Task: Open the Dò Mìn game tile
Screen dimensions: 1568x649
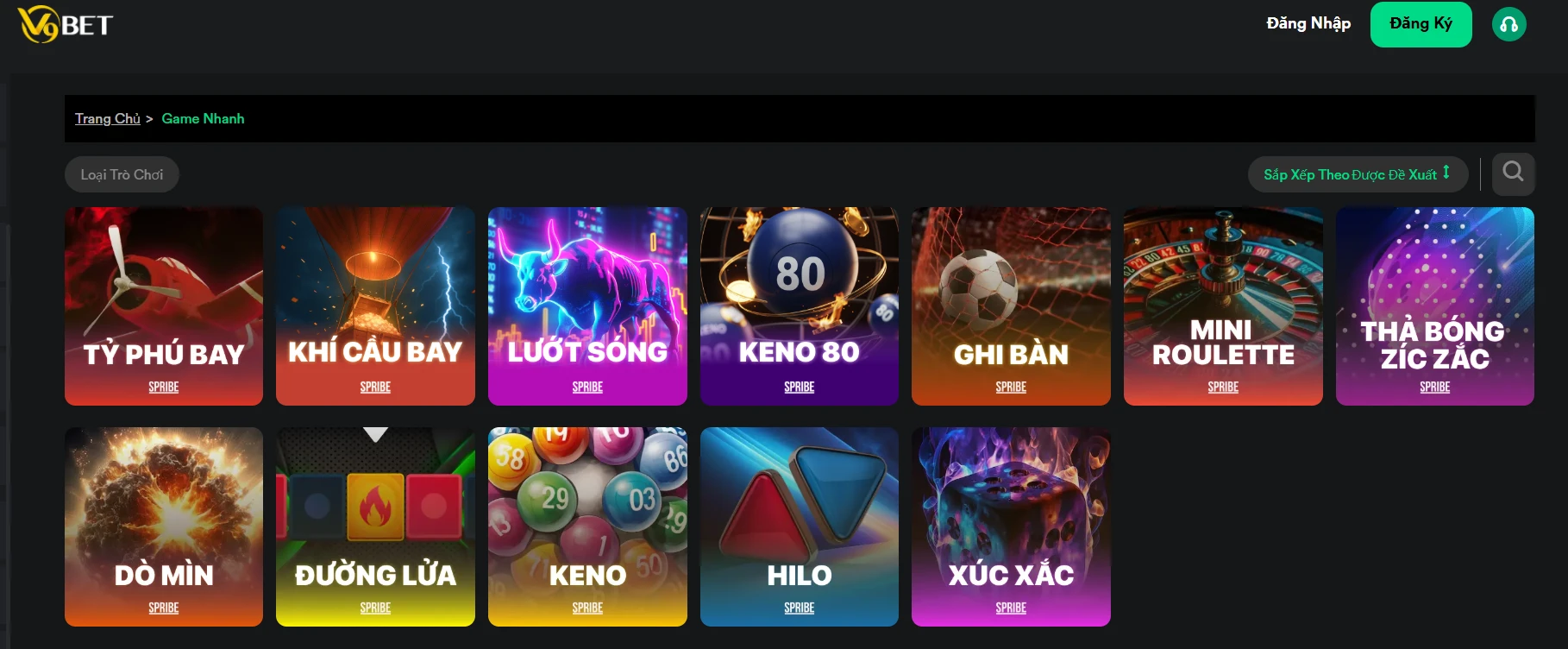Action: [164, 526]
